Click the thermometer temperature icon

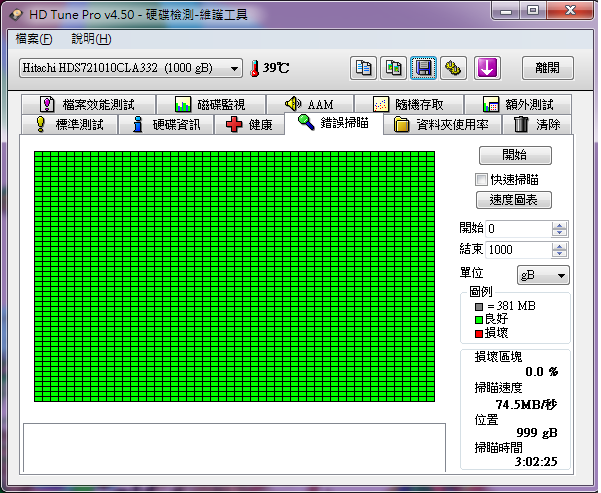pyautogui.click(x=255, y=69)
